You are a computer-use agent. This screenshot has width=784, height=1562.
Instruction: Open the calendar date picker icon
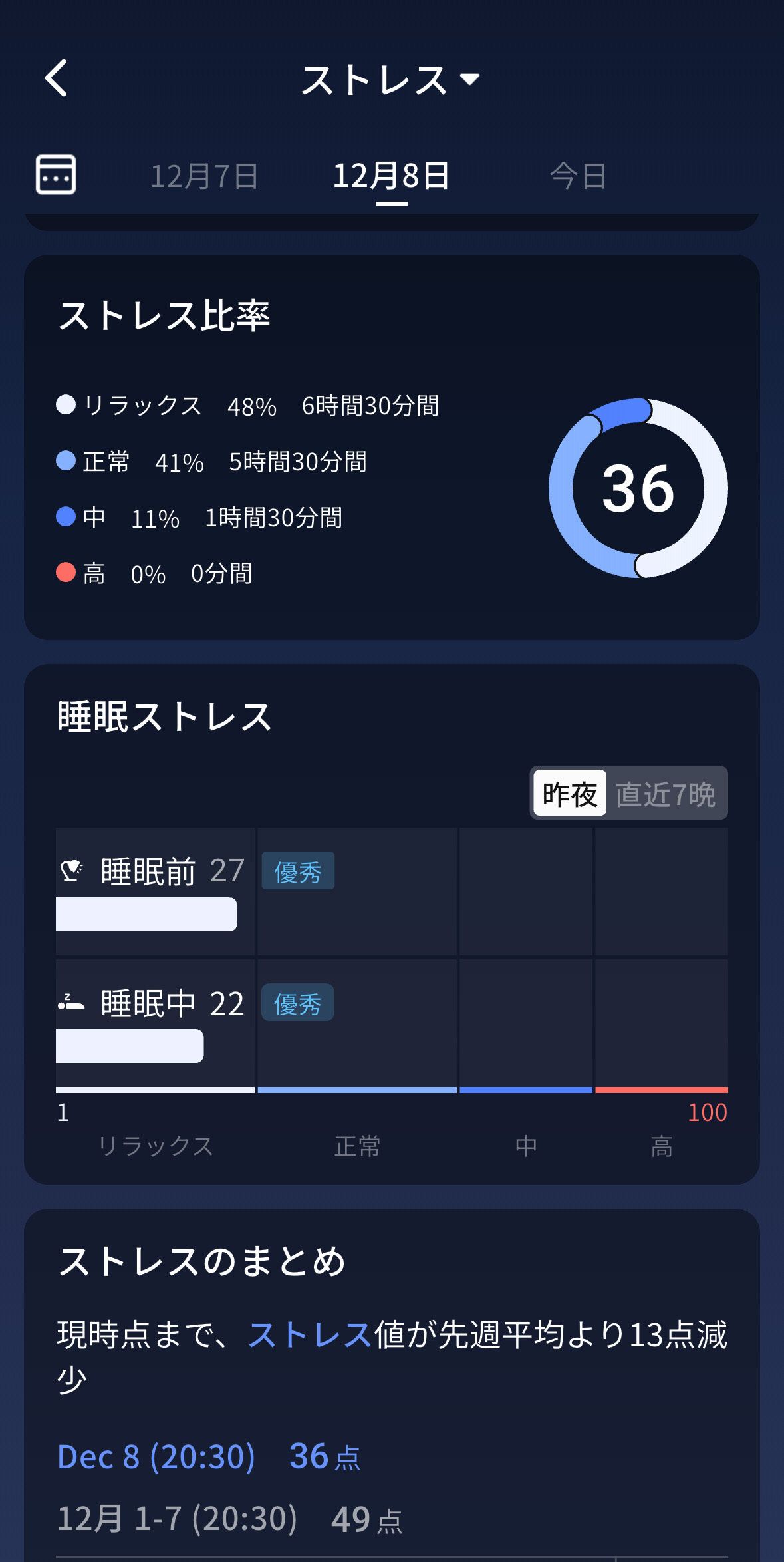coord(56,174)
